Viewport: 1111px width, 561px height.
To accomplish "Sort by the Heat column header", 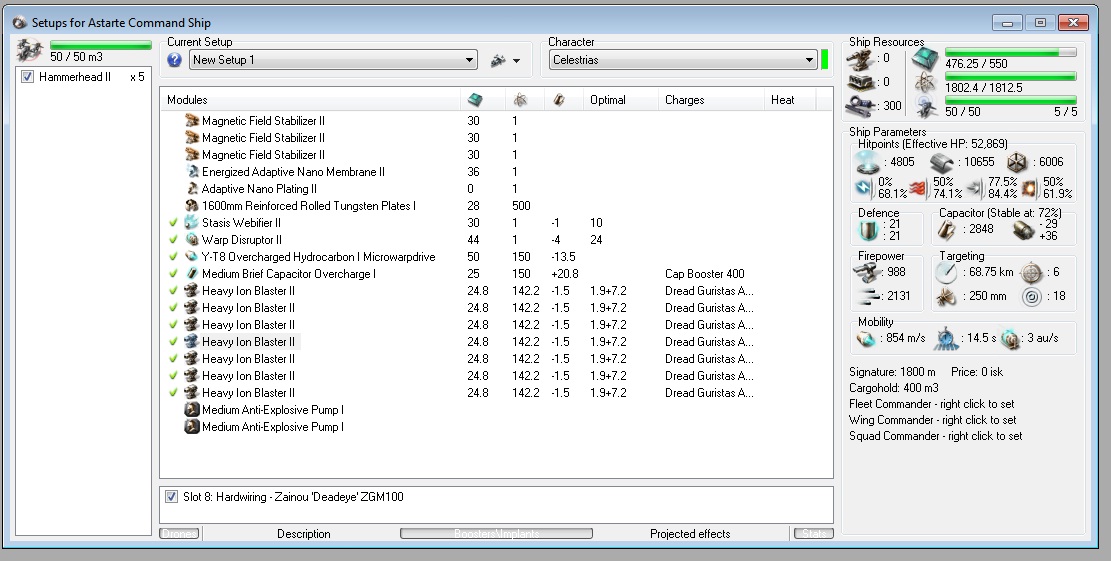I will (x=790, y=100).
